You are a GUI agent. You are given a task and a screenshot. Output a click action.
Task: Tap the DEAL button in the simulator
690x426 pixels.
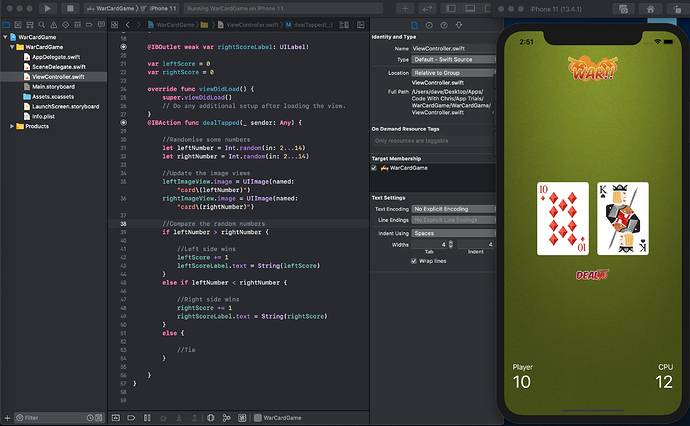coord(594,274)
